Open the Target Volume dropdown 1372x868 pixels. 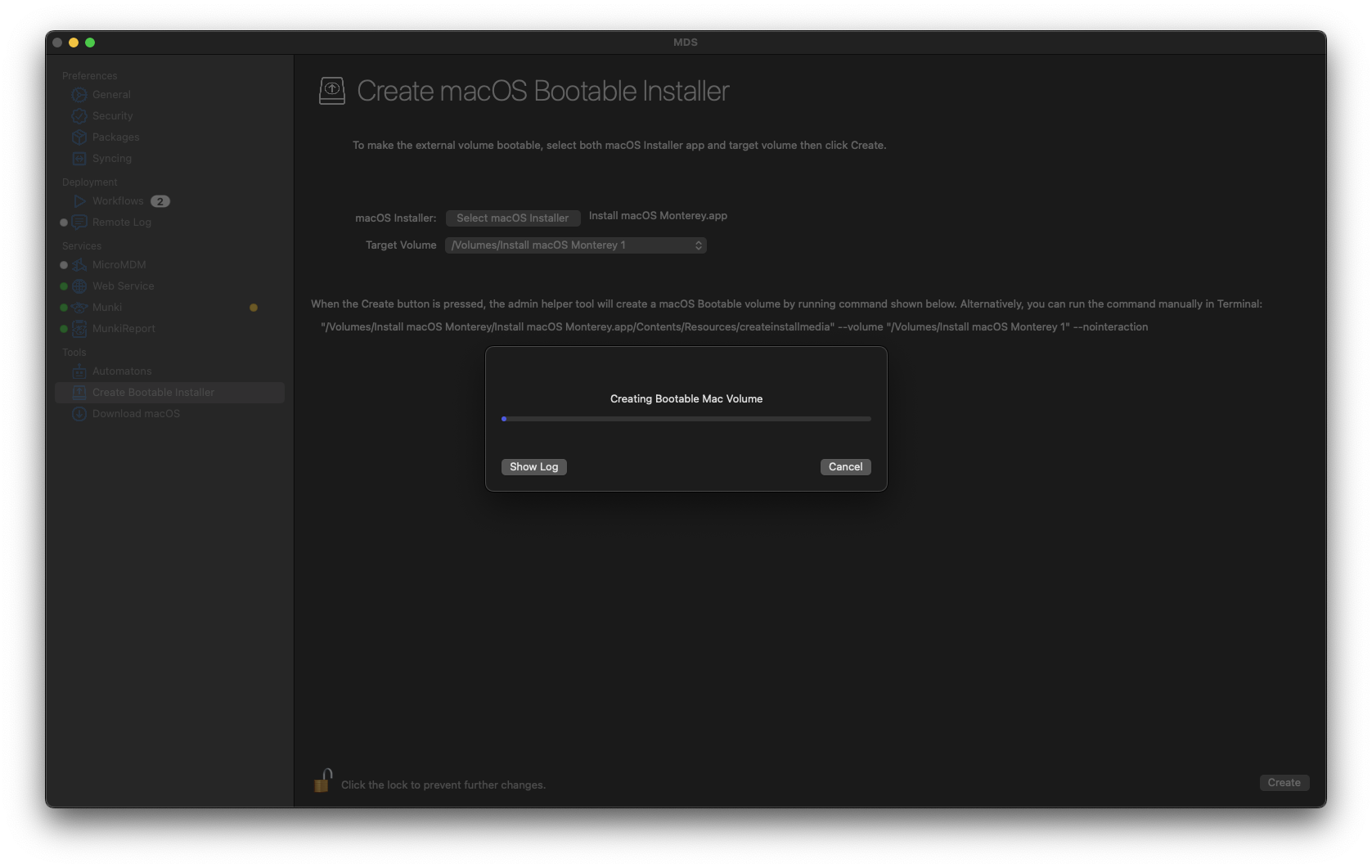pyautogui.click(x=576, y=245)
